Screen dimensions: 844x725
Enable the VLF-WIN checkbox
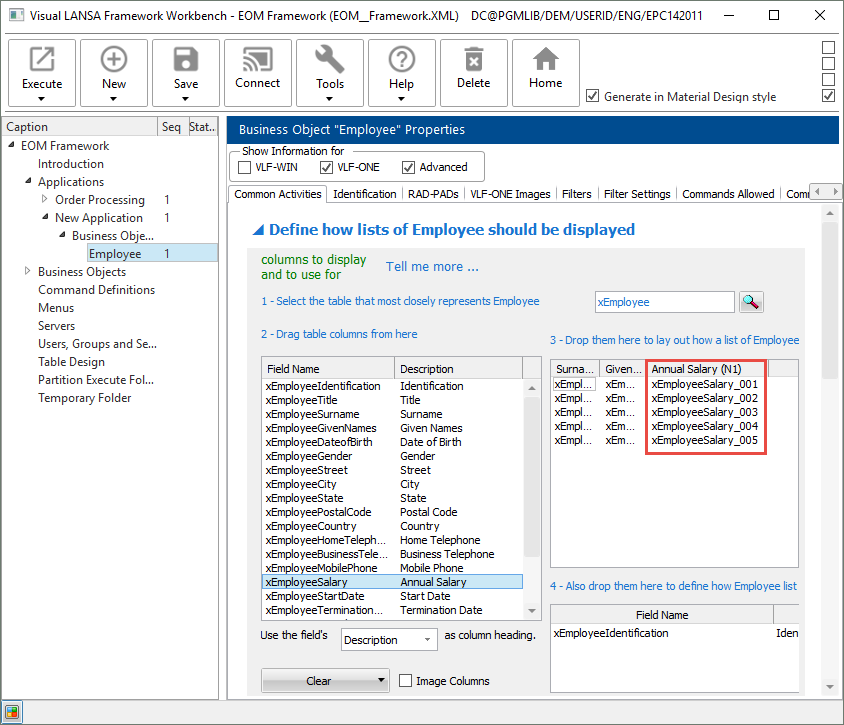coord(246,167)
